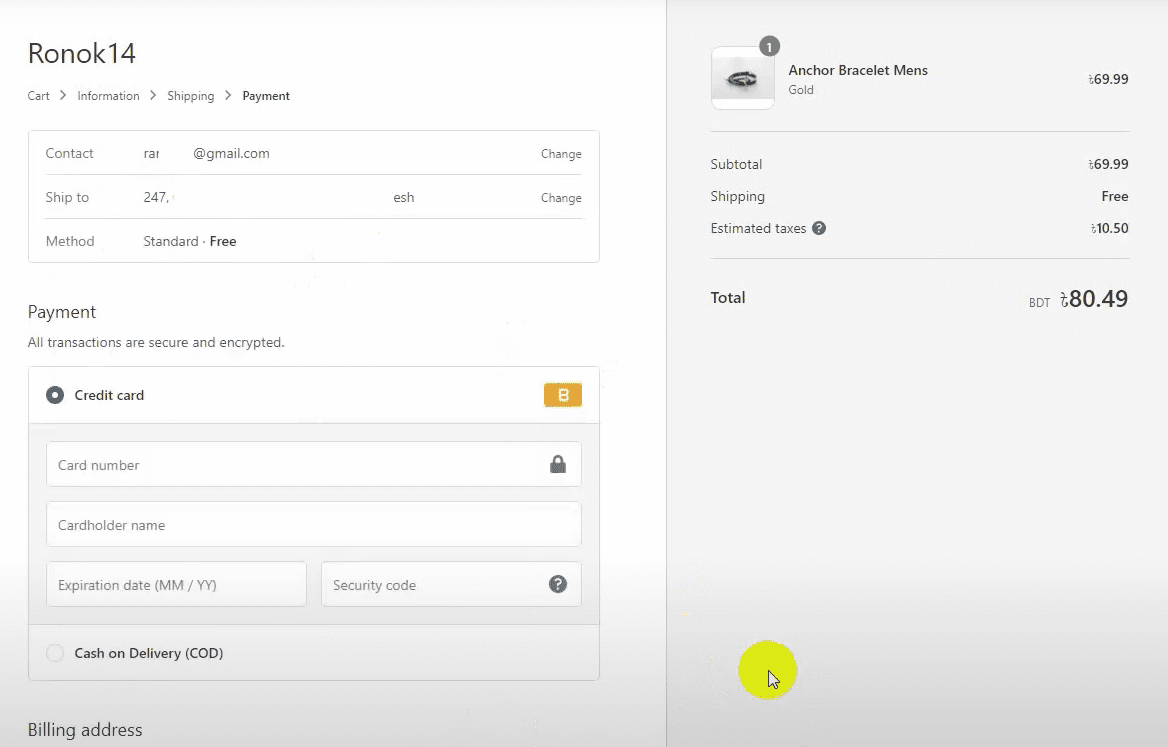Change the contact email
The height and width of the screenshot is (747, 1168).
pos(560,154)
